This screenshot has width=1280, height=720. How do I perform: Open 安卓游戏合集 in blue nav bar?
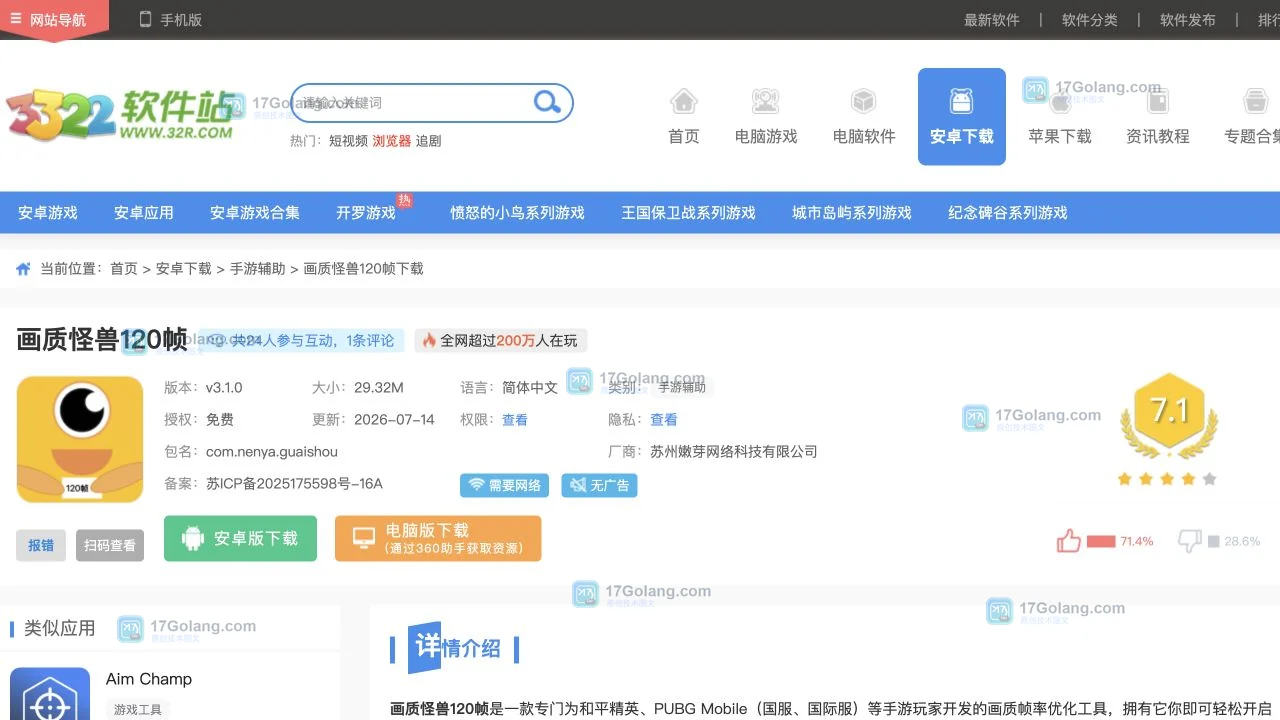255,213
